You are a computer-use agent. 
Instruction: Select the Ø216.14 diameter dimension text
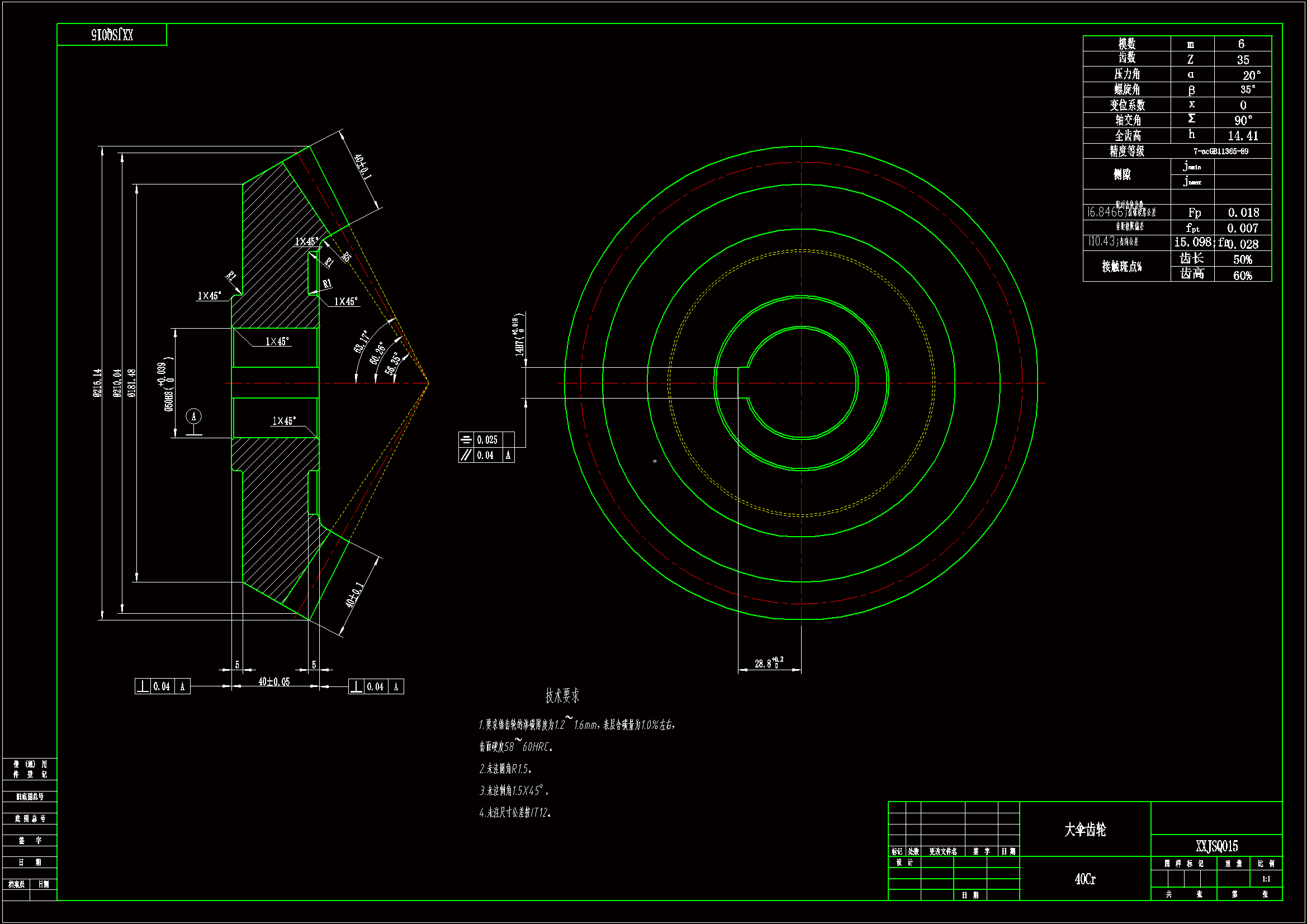(98, 382)
